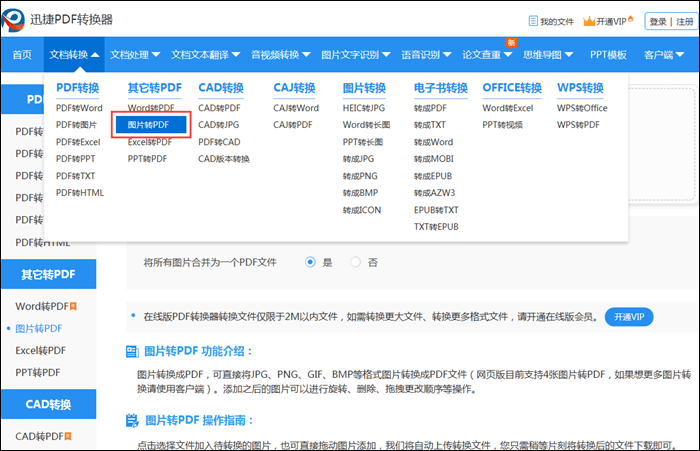
Task: Choose PDF转HTML in the menu
Action: click(80, 193)
